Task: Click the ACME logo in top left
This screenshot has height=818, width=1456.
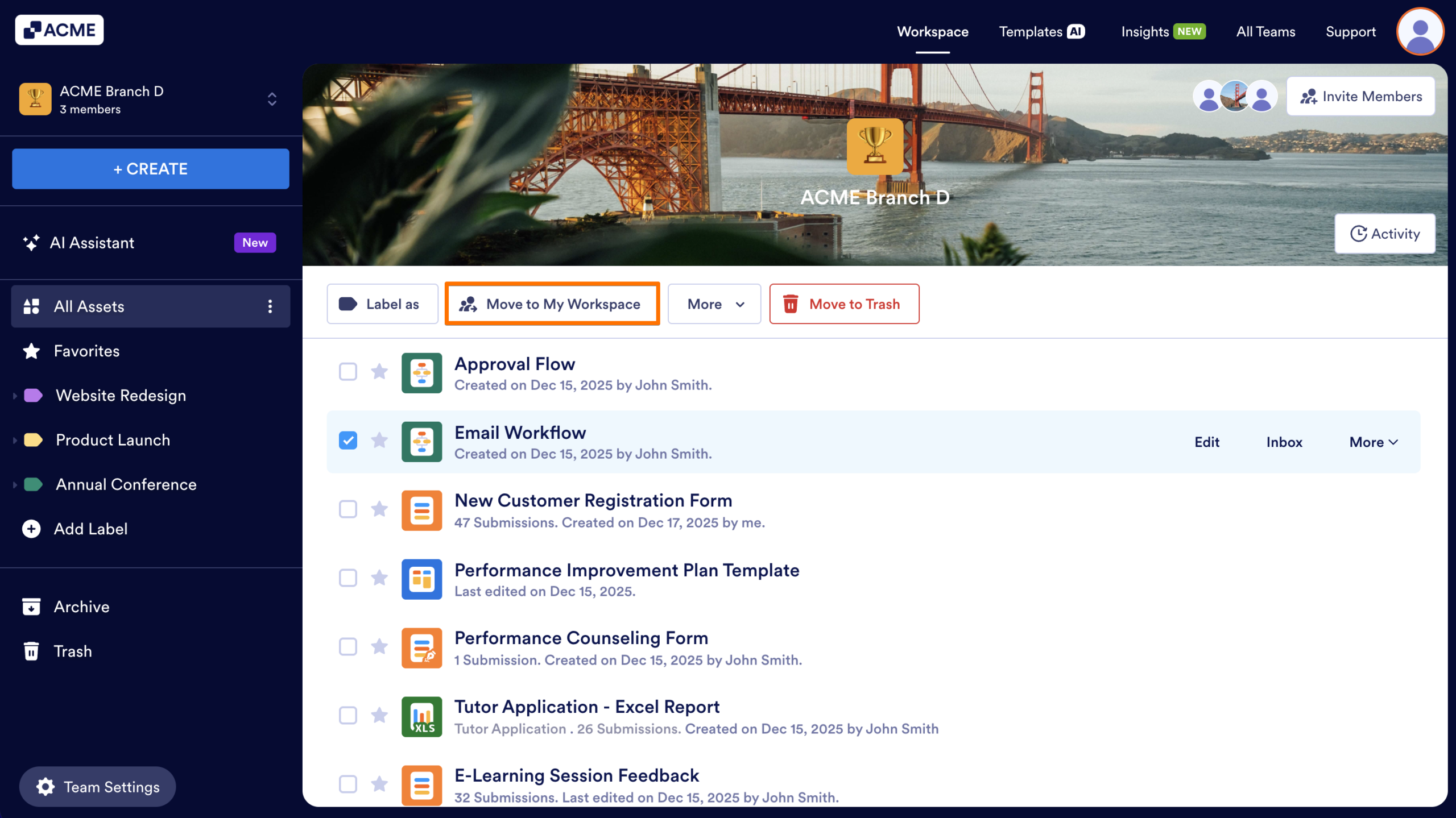Action: click(59, 29)
